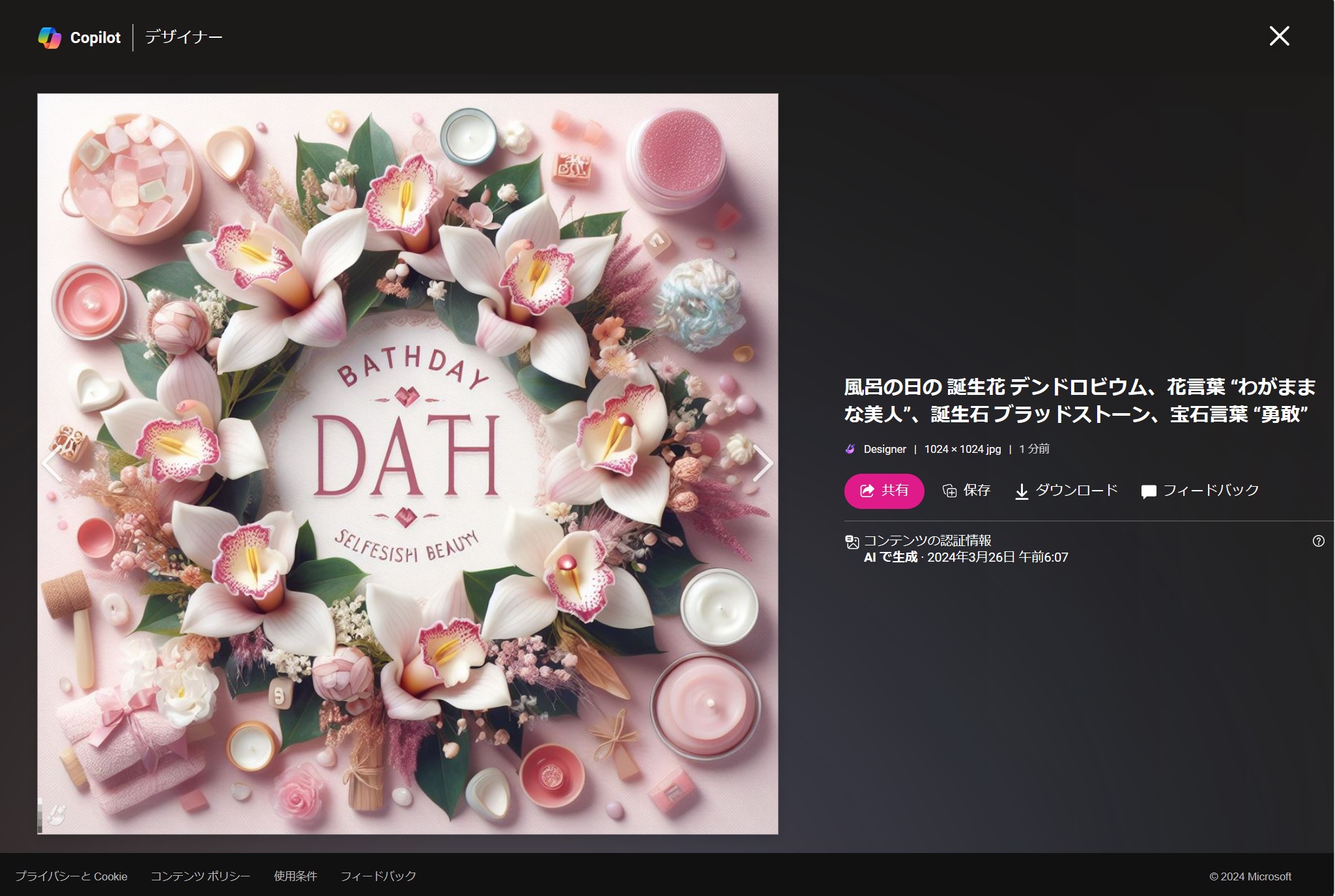Open the content credentials help question mark

point(1318,541)
